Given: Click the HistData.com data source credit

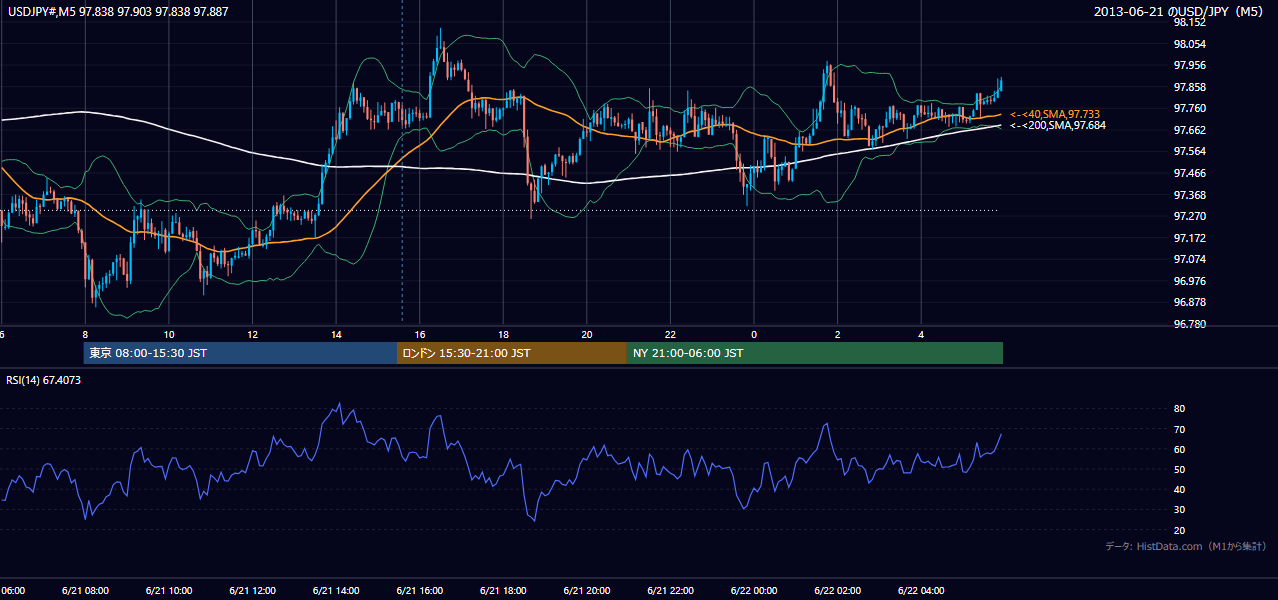Looking at the screenshot, I should click(x=1186, y=546).
